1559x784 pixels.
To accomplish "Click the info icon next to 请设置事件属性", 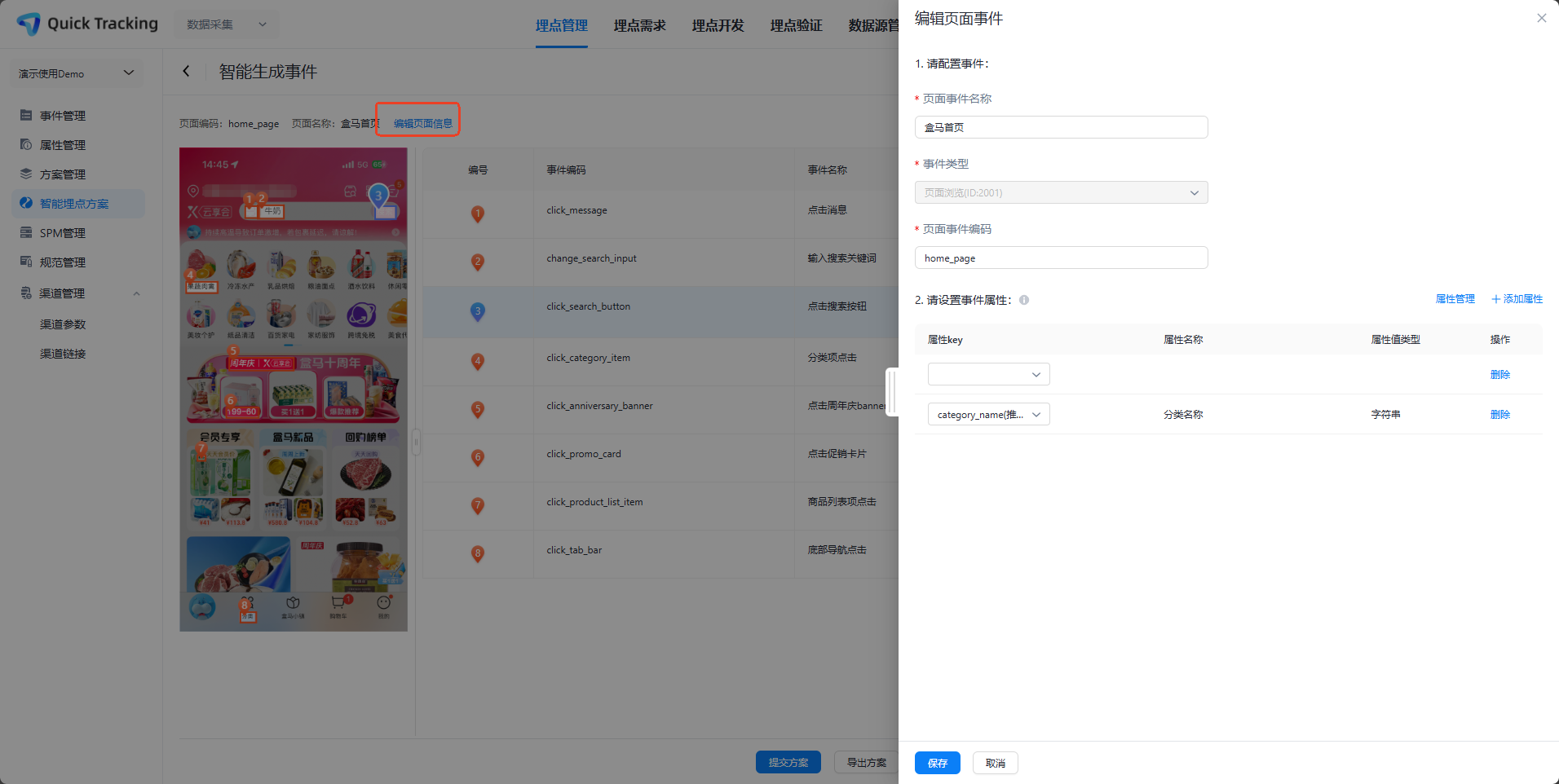I will tap(1024, 300).
